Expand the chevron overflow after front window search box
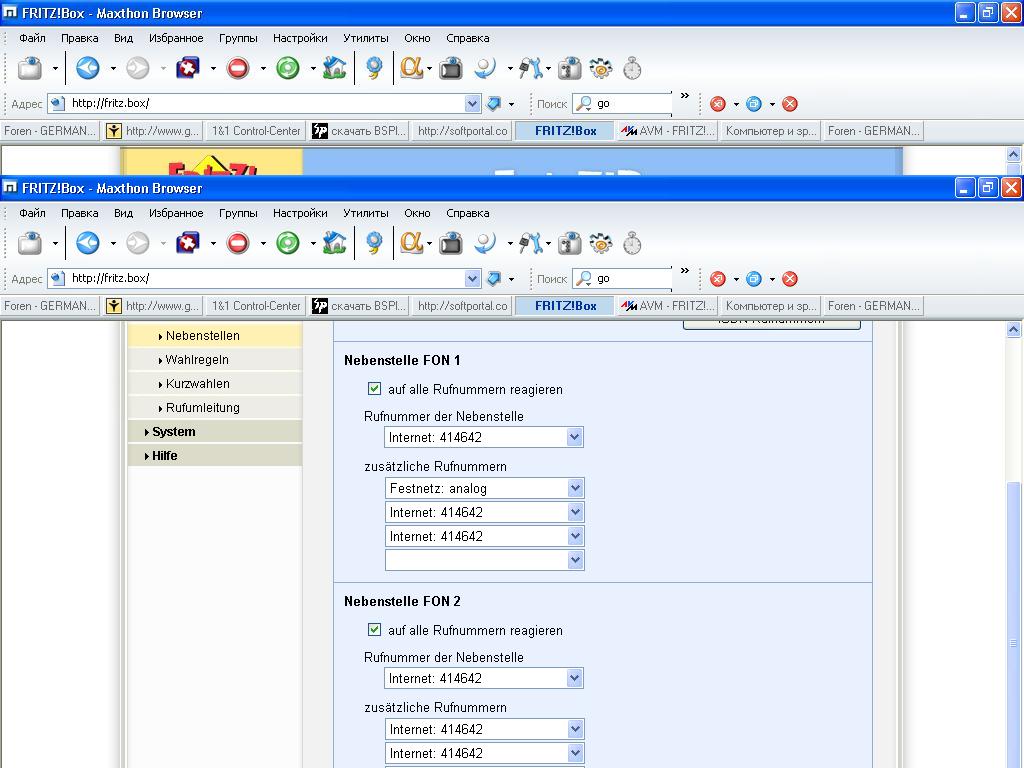 coord(684,270)
